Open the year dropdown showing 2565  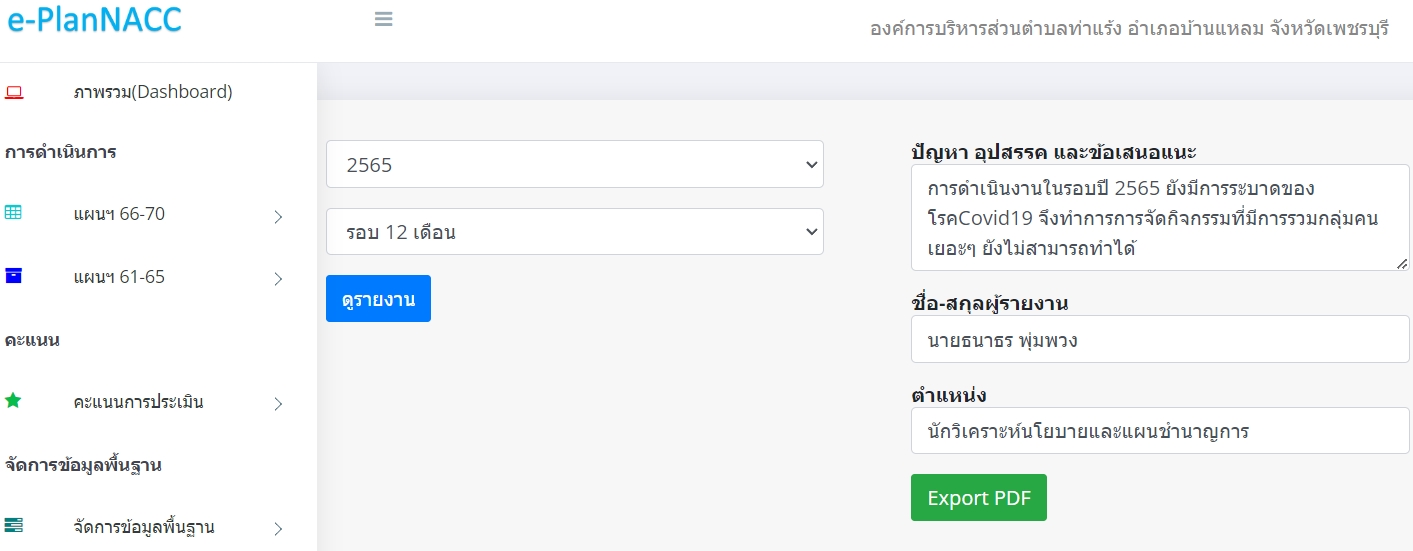pos(575,164)
